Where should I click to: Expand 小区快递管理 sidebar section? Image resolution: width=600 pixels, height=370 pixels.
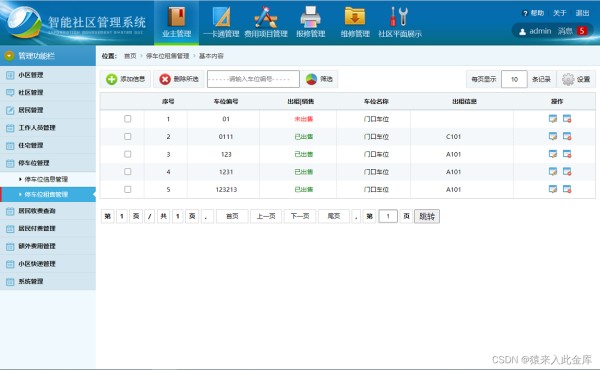[x=48, y=264]
